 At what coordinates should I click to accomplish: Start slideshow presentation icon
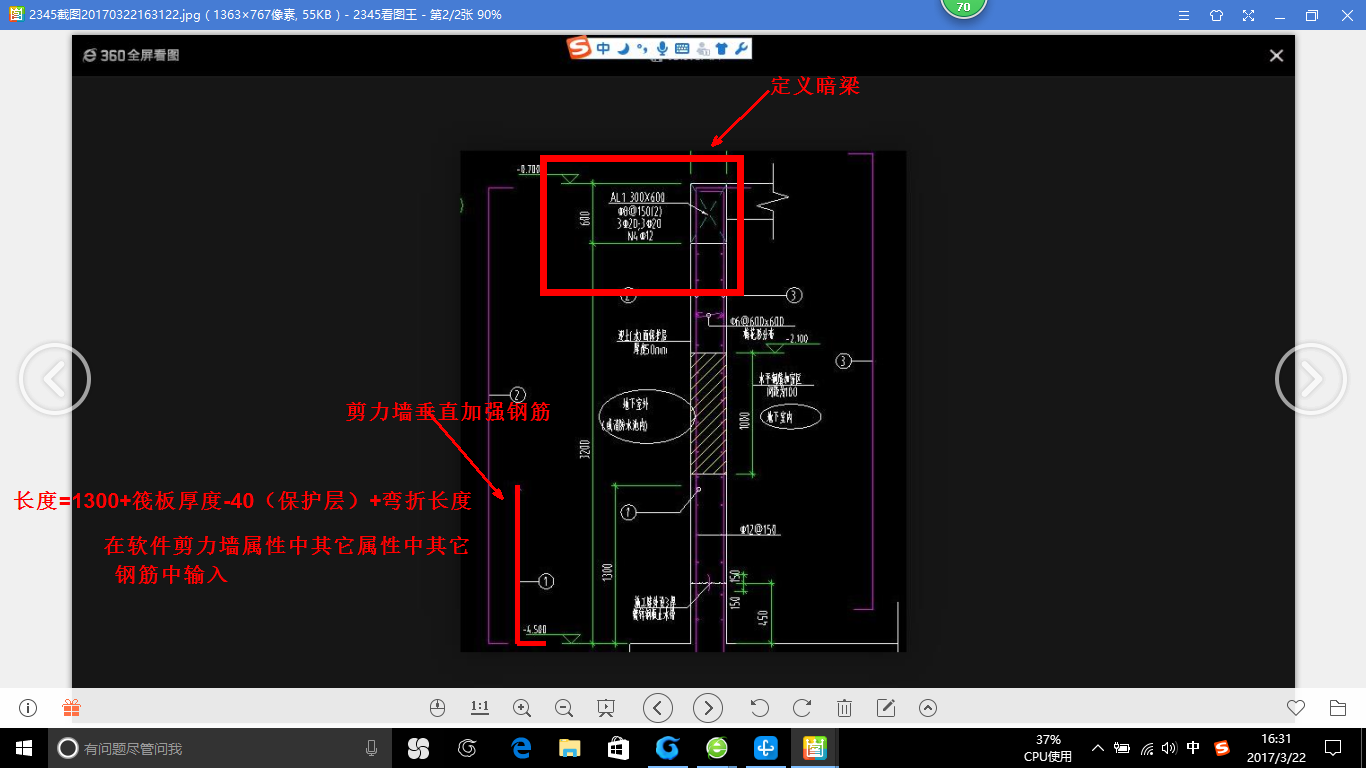(605, 708)
